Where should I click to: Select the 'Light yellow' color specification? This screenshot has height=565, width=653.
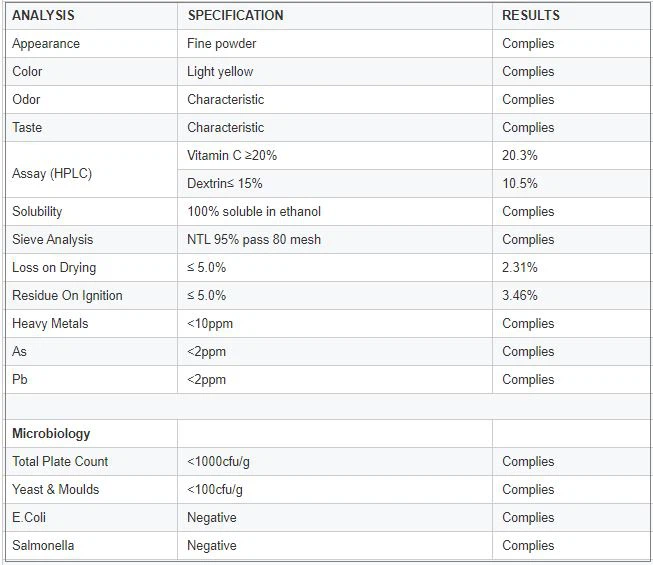click(x=220, y=72)
